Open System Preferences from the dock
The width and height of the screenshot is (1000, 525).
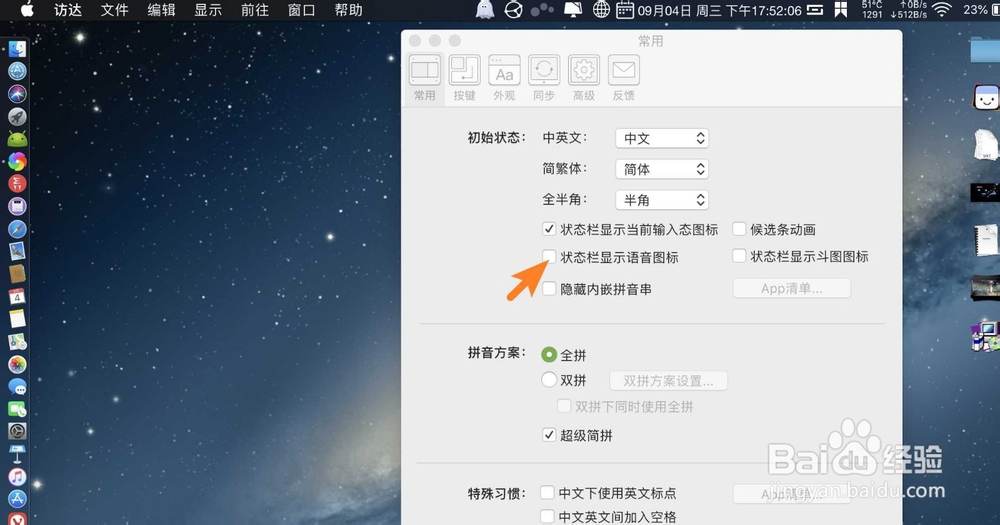[x=17, y=431]
